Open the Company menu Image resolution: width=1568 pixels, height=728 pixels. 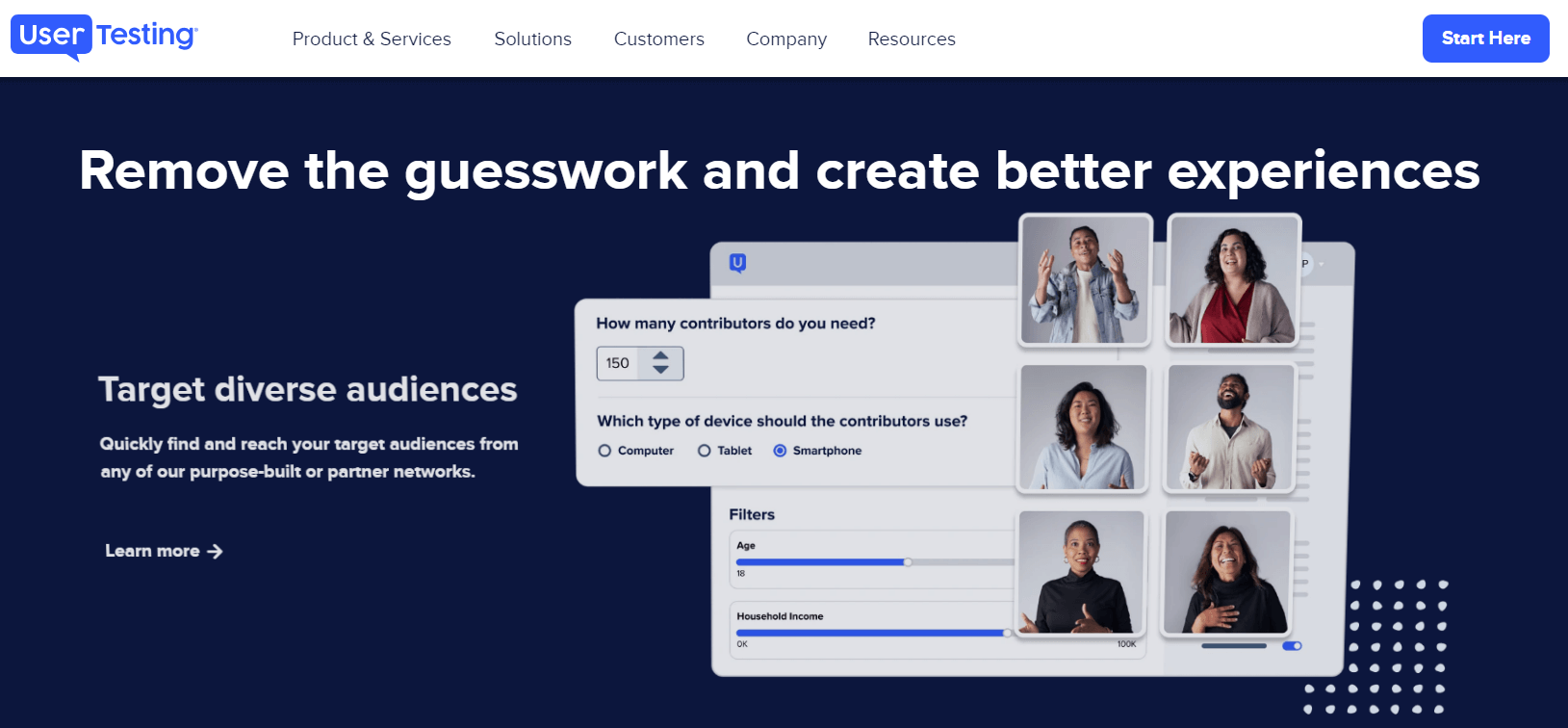tap(785, 39)
